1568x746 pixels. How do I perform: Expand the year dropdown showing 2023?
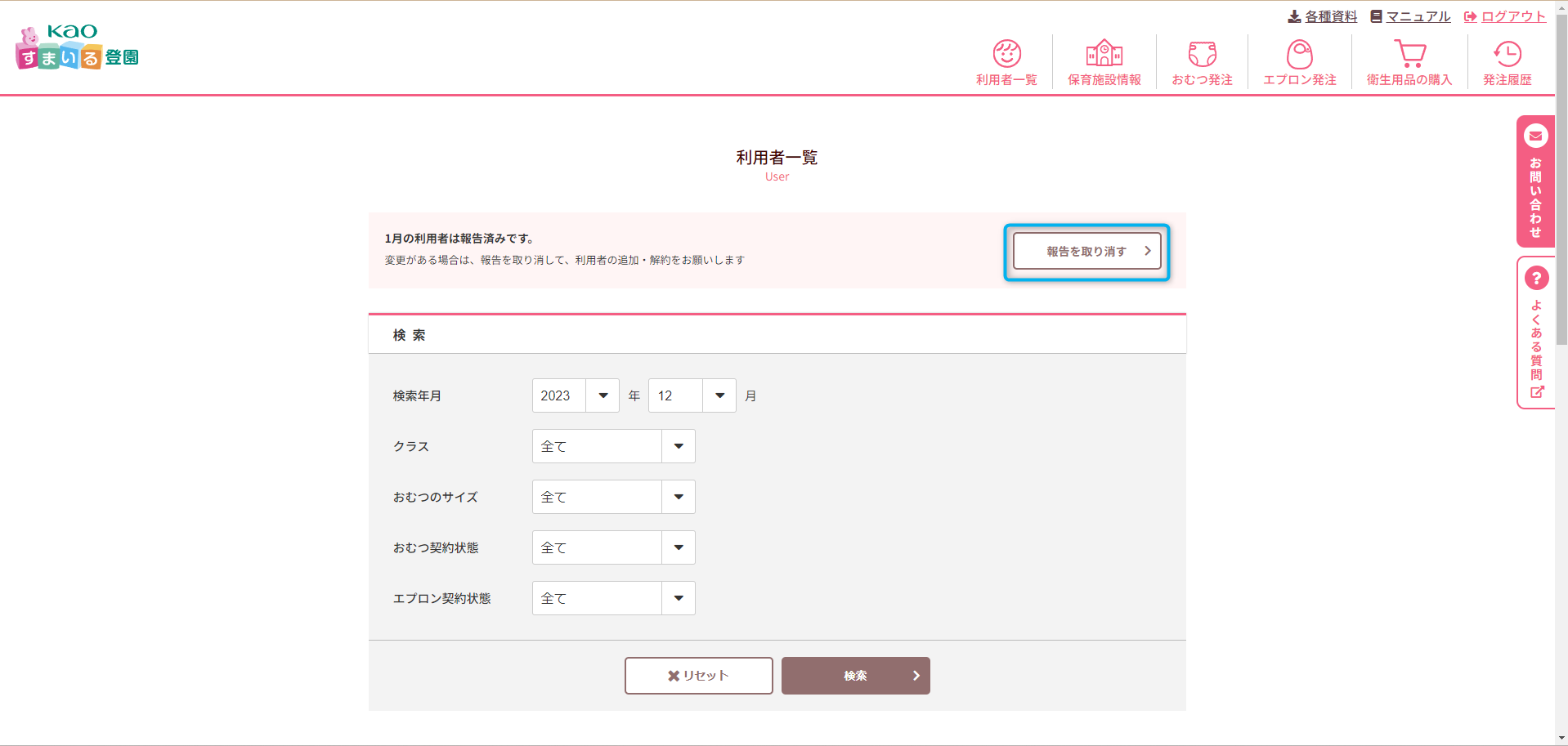pos(576,395)
